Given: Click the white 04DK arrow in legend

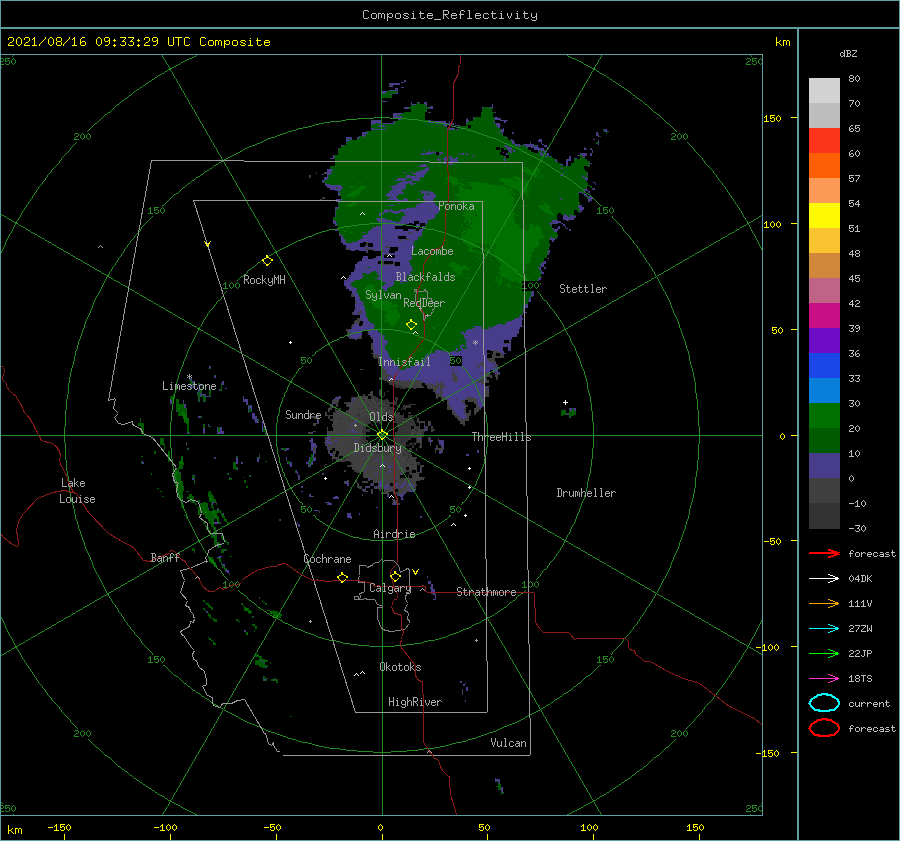Looking at the screenshot, I should click(x=824, y=578).
